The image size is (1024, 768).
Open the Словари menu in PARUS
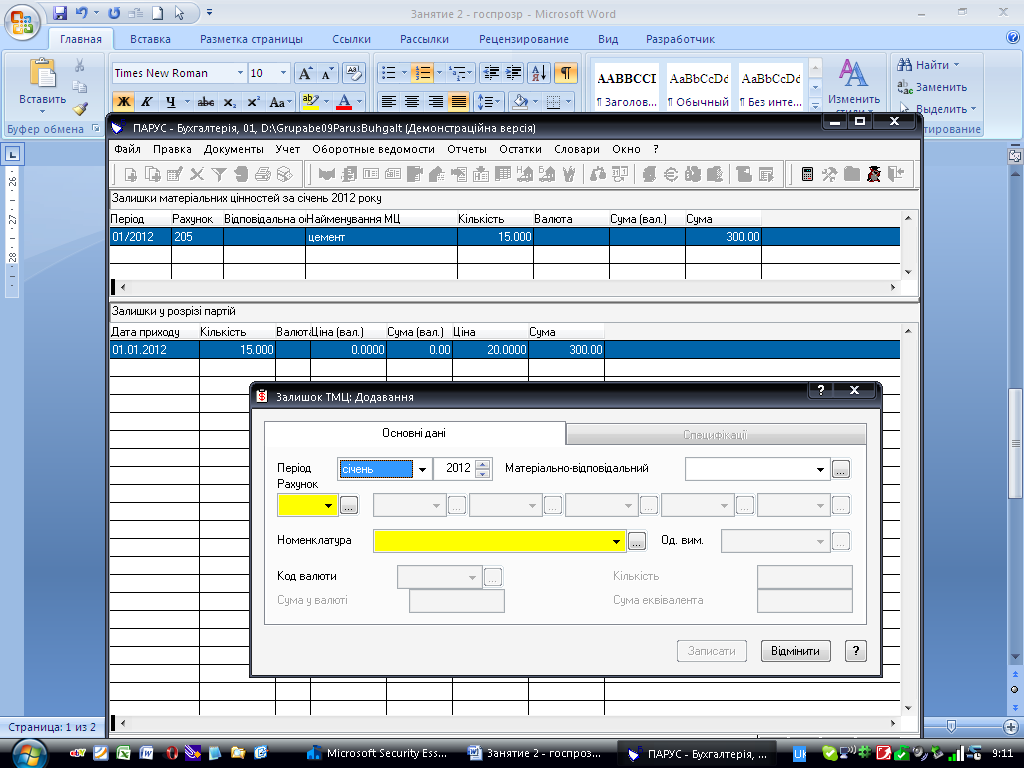pyautogui.click(x=577, y=149)
